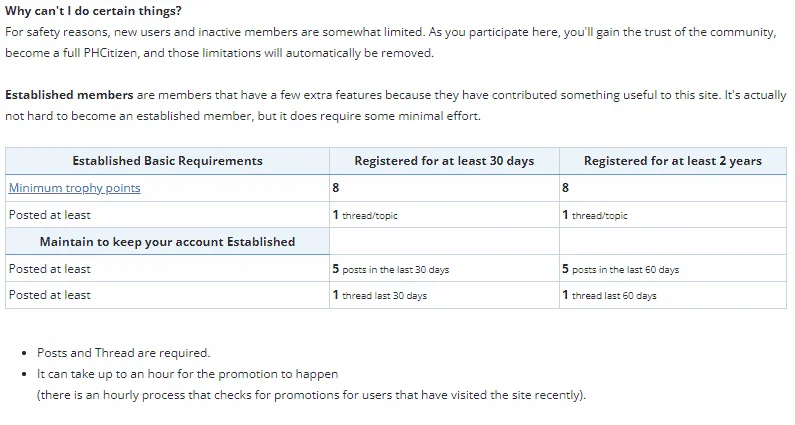Click the 'Why can't I do certain things?' heading
This screenshot has width=795, height=425.
93,11
